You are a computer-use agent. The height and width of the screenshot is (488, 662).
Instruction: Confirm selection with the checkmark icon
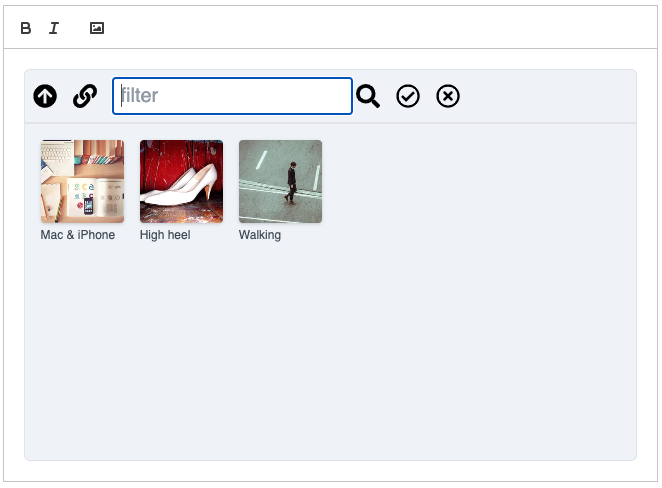(x=408, y=96)
